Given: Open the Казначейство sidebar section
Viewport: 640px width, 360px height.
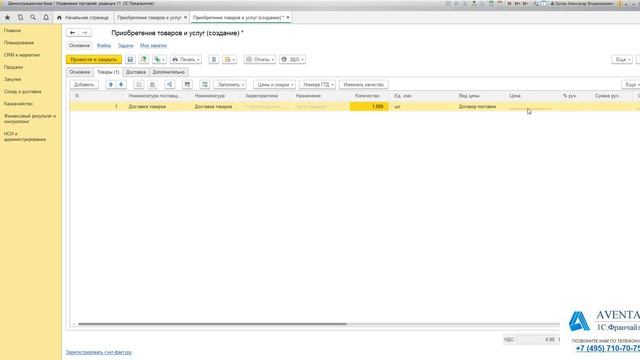Looking at the screenshot, I should tap(18, 104).
